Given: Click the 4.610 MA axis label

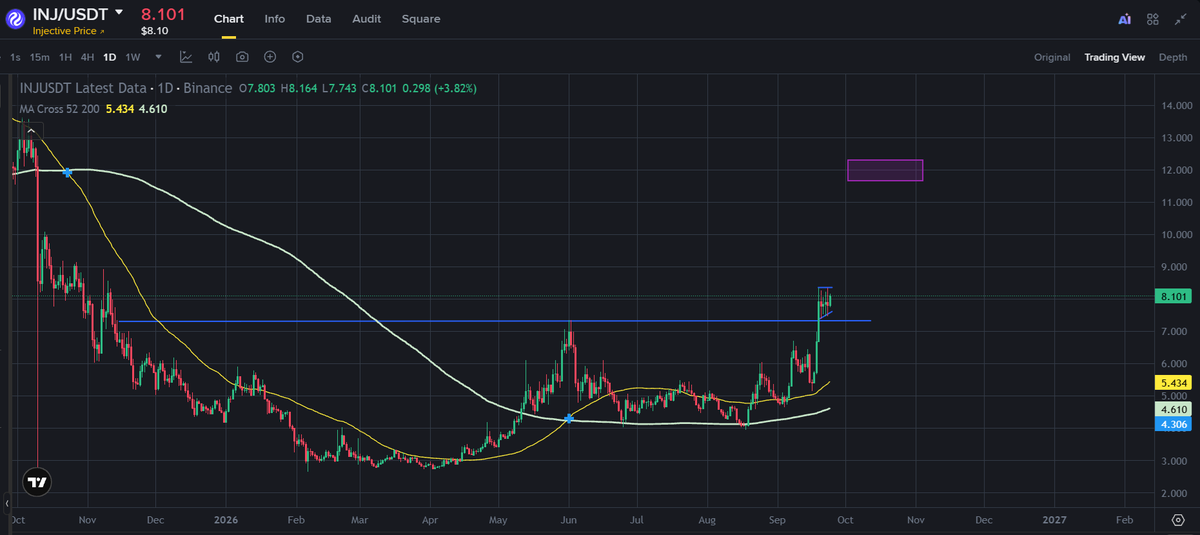Looking at the screenshot, I should click(1172, 409).
